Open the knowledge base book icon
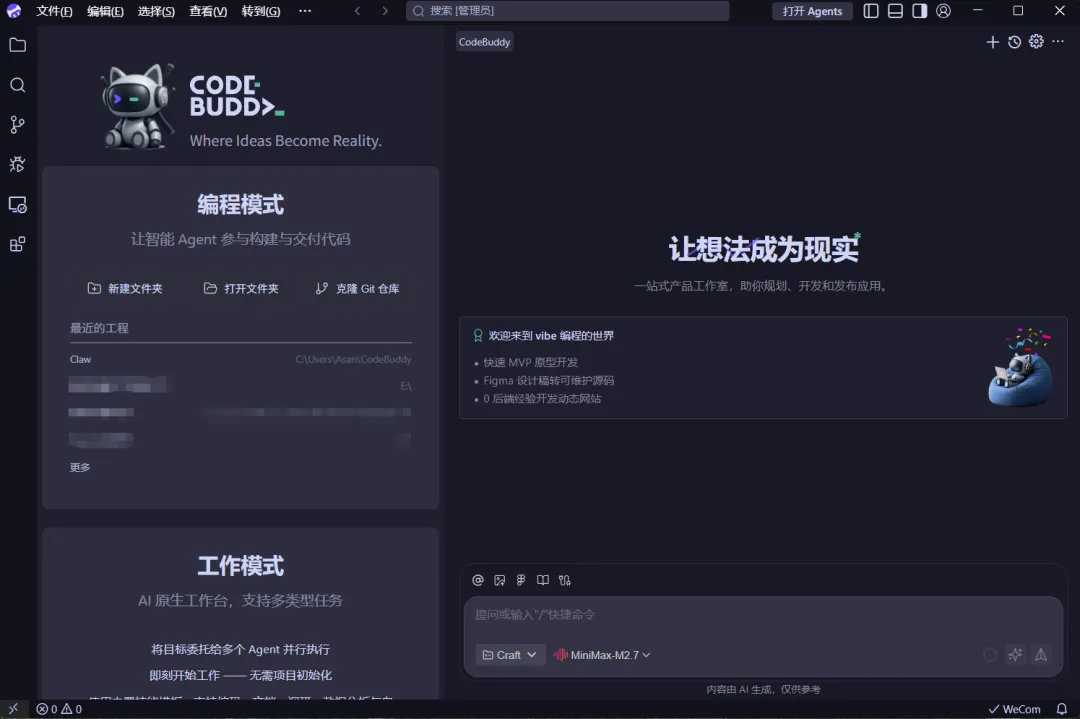1080x719 pixels. pyautogui.click(x=543, y=581)
